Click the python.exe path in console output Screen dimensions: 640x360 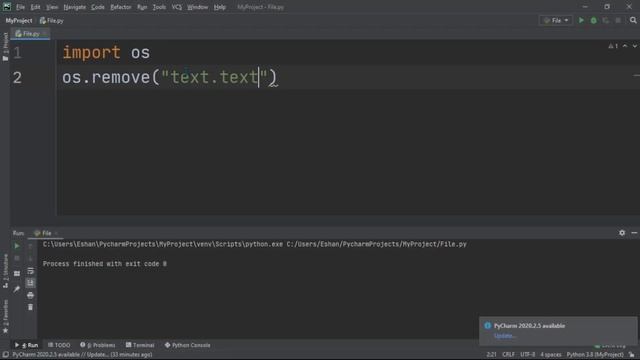(163, 244)
